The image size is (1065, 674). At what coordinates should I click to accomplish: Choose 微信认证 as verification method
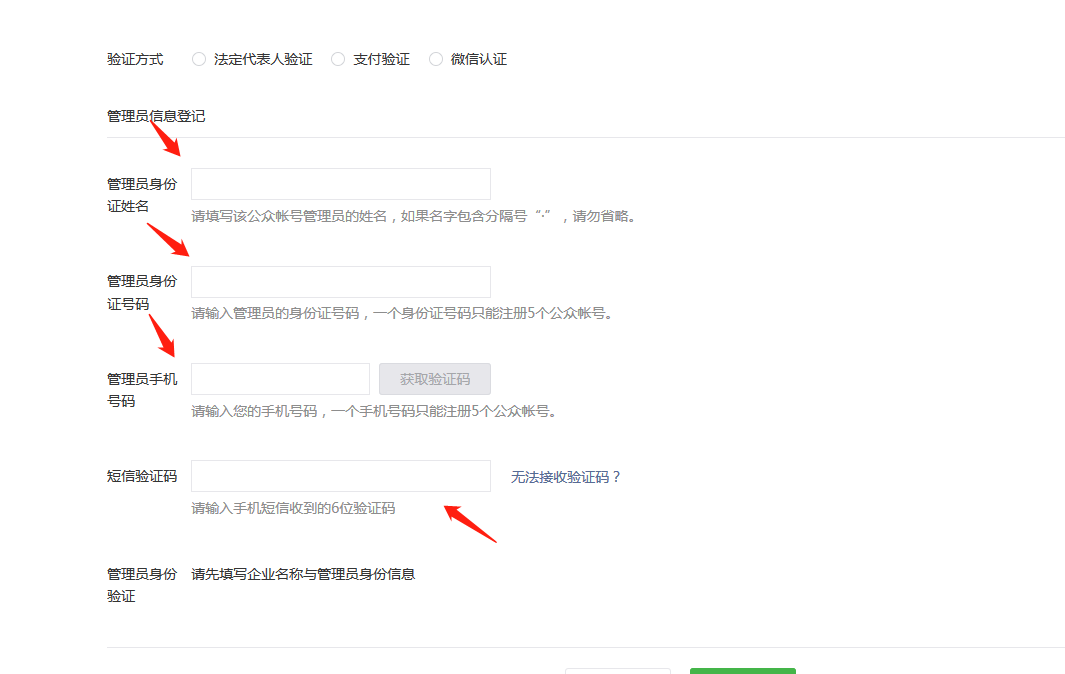435,58
